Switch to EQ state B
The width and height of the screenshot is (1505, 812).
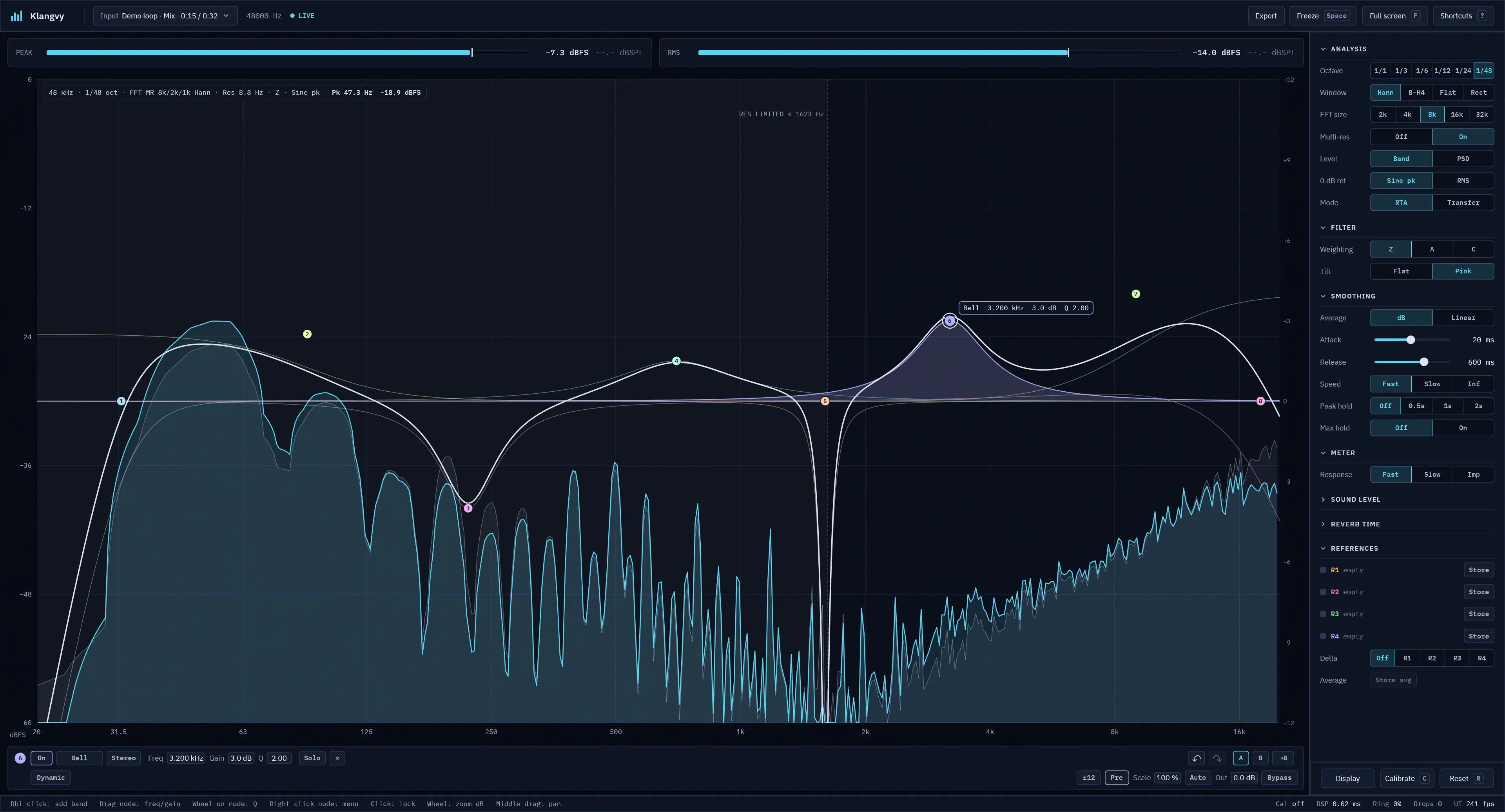tap(1260, 758)
